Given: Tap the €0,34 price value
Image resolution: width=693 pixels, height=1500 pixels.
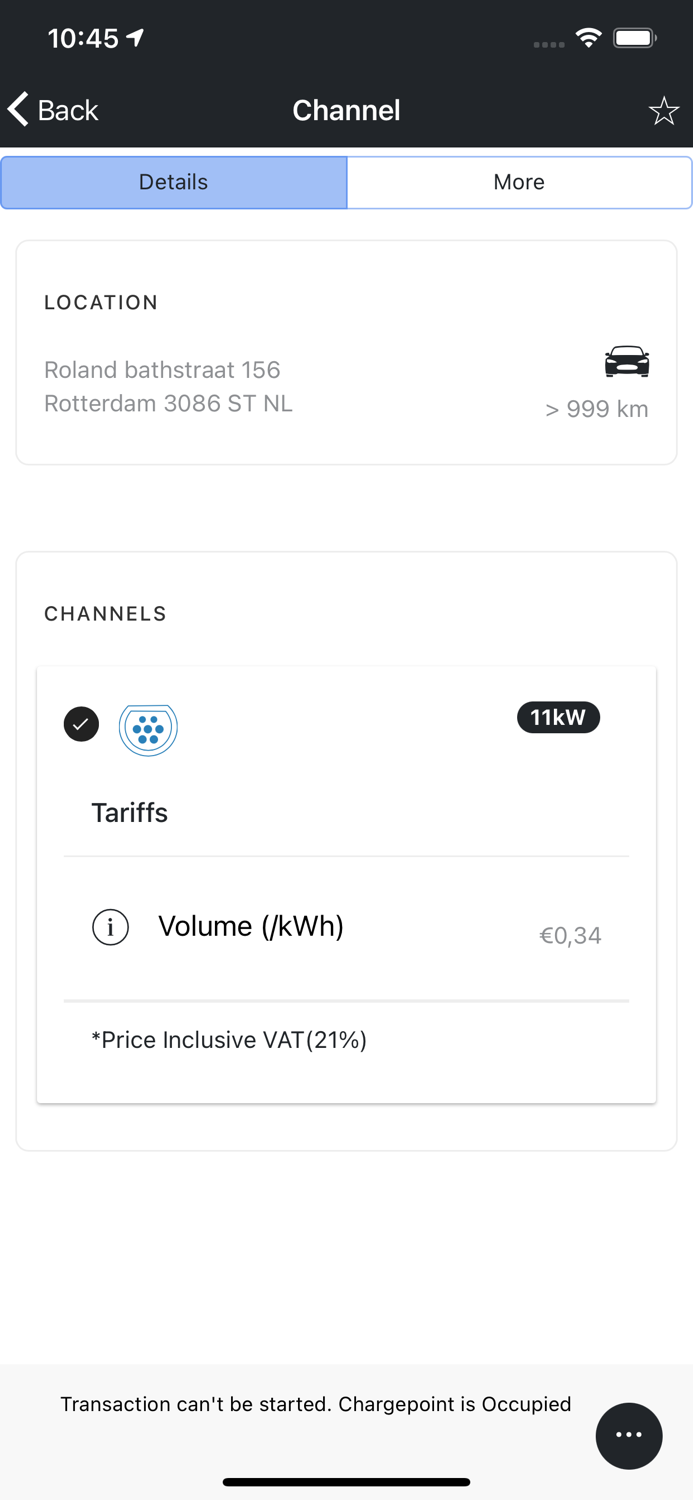Looking at the screenshot, I should click(x=570, y=936).
